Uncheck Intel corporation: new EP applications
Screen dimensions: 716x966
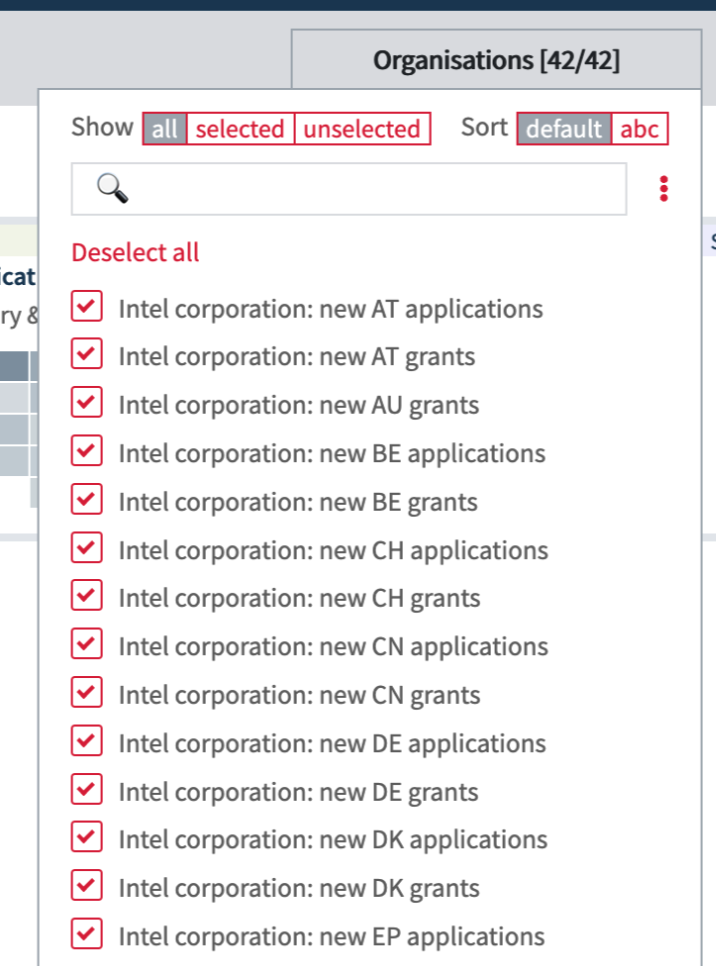86,933
